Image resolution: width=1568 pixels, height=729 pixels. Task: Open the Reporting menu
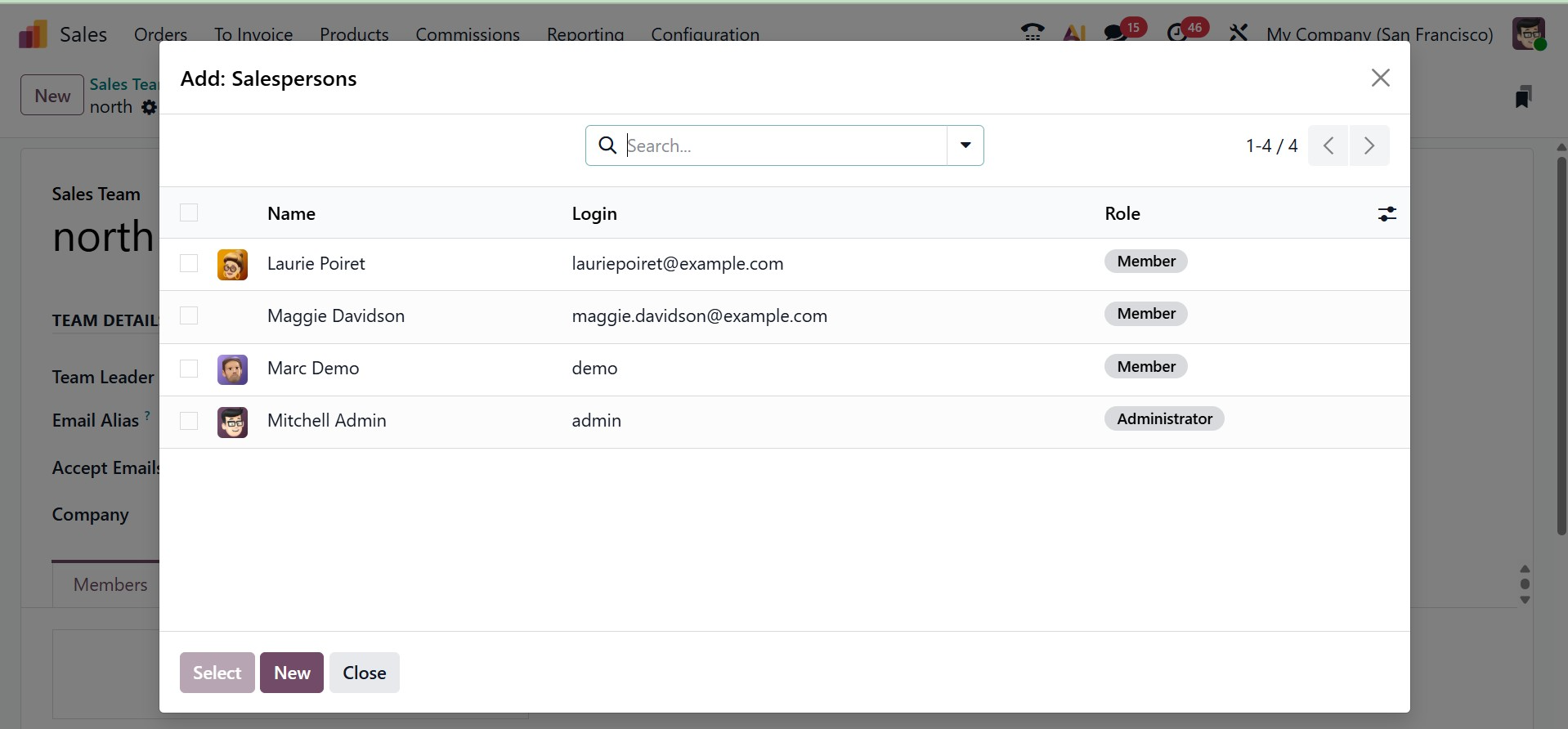point(585,34)
